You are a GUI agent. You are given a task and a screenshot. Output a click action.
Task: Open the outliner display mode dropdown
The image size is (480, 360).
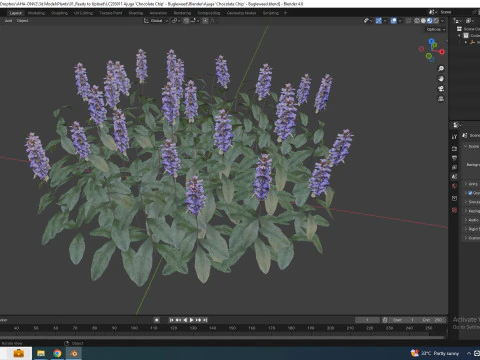point(470,21)
